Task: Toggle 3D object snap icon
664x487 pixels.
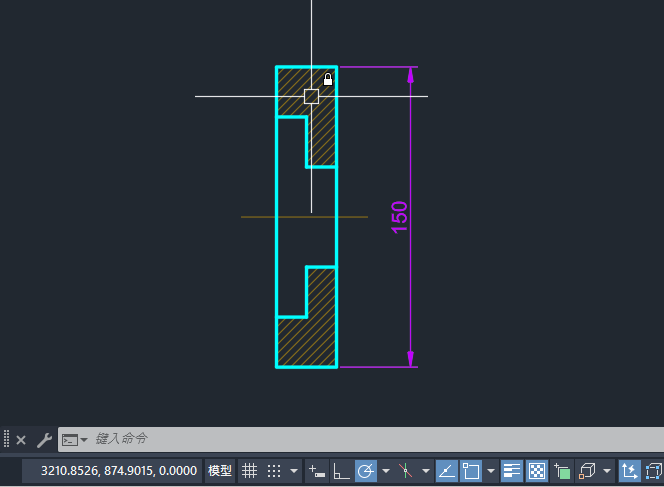Action: point(587,471)
